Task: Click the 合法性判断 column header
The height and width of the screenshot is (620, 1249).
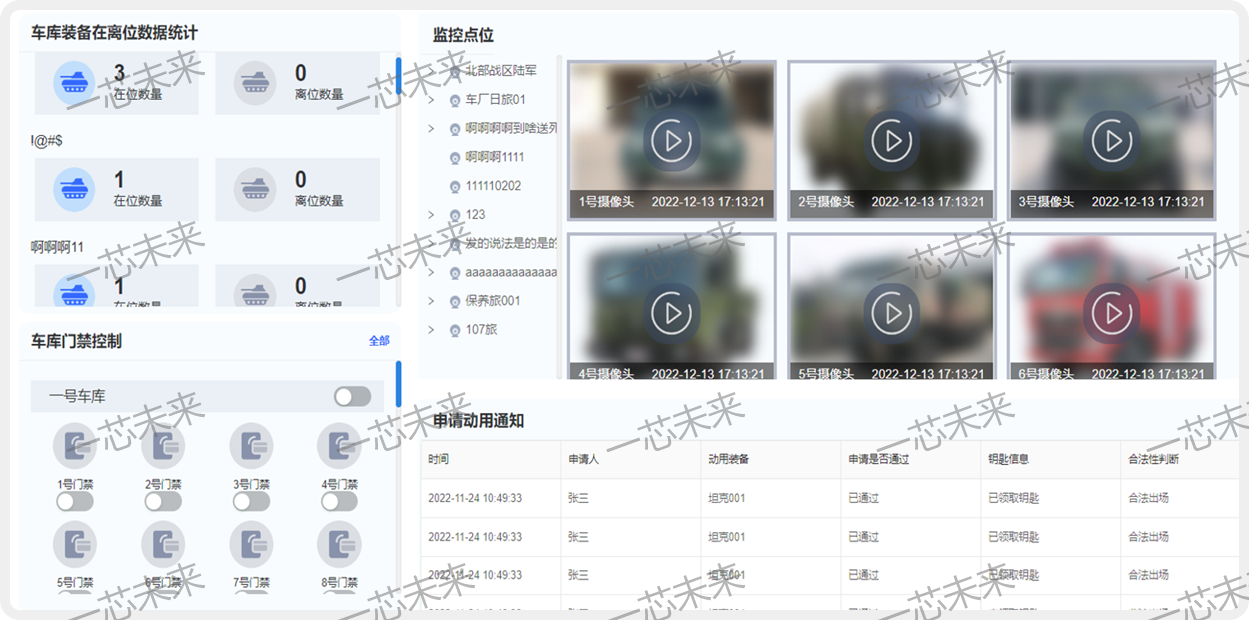Action: [1153, 459]
